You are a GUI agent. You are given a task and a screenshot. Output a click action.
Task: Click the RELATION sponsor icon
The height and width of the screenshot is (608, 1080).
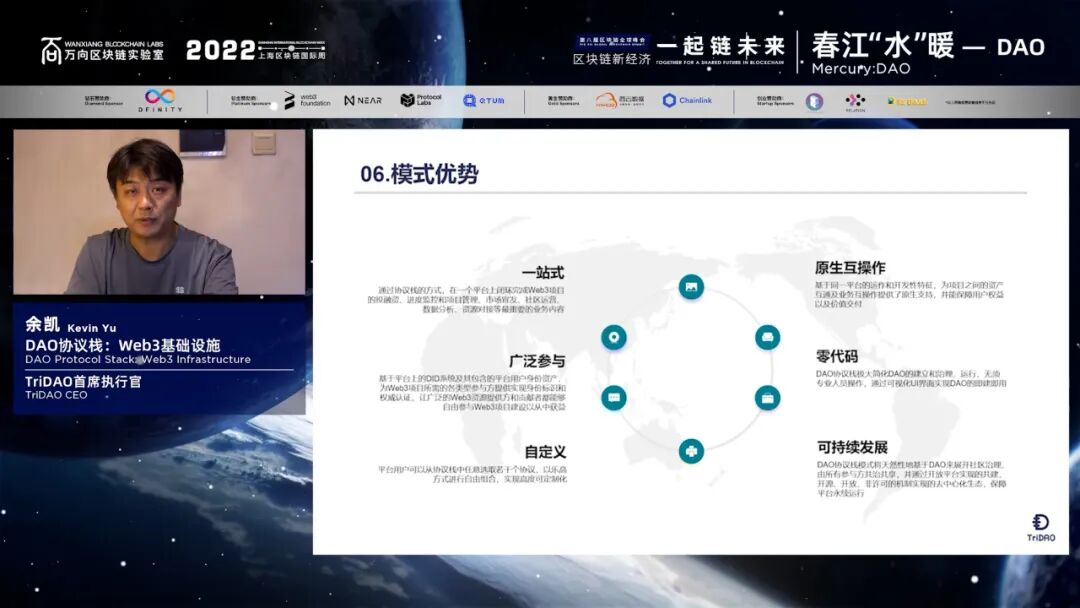[x=853, y=101]
